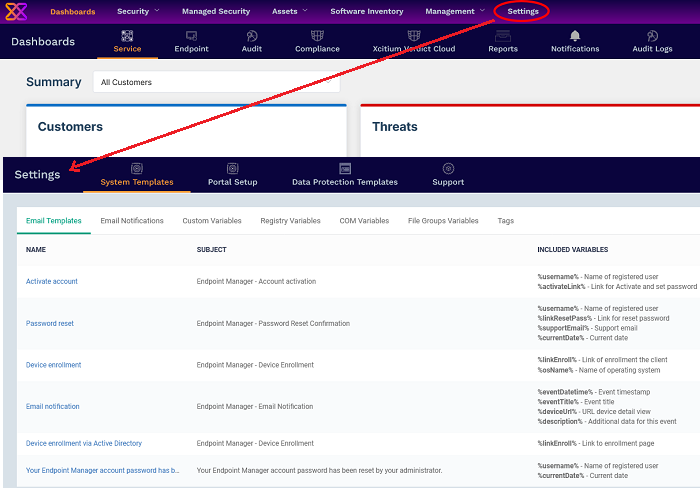700x488 pixels.
Task: Open the Software Inventory menu
Action: click(x=367, y=12)
